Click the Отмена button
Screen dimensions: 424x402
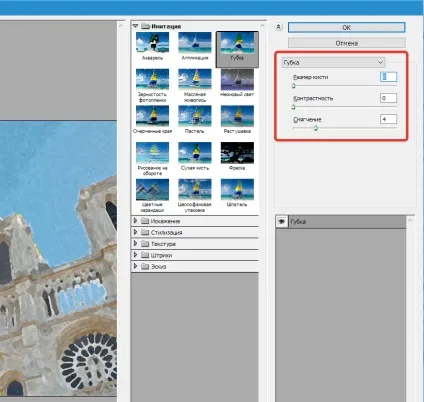click(347, 43)
